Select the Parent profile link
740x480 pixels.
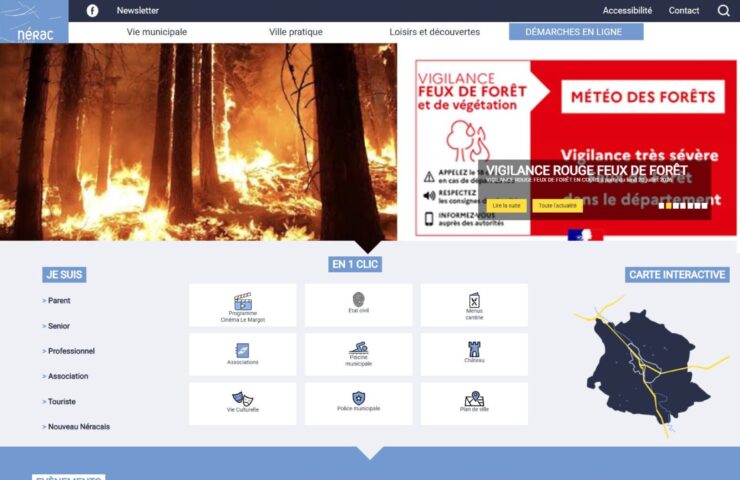(57, 301)
